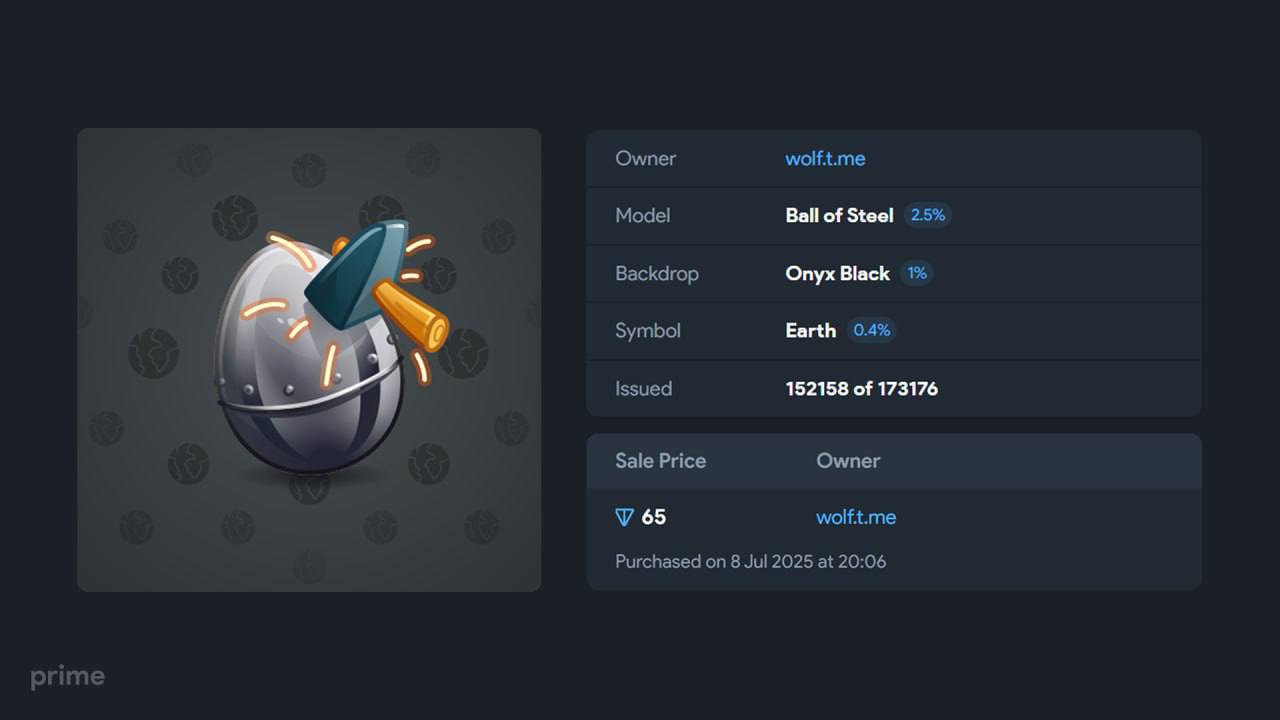Click the 0.4% rarity badge for Symbol
This screenshot has width=1280, height=720.
click(872, 330)
